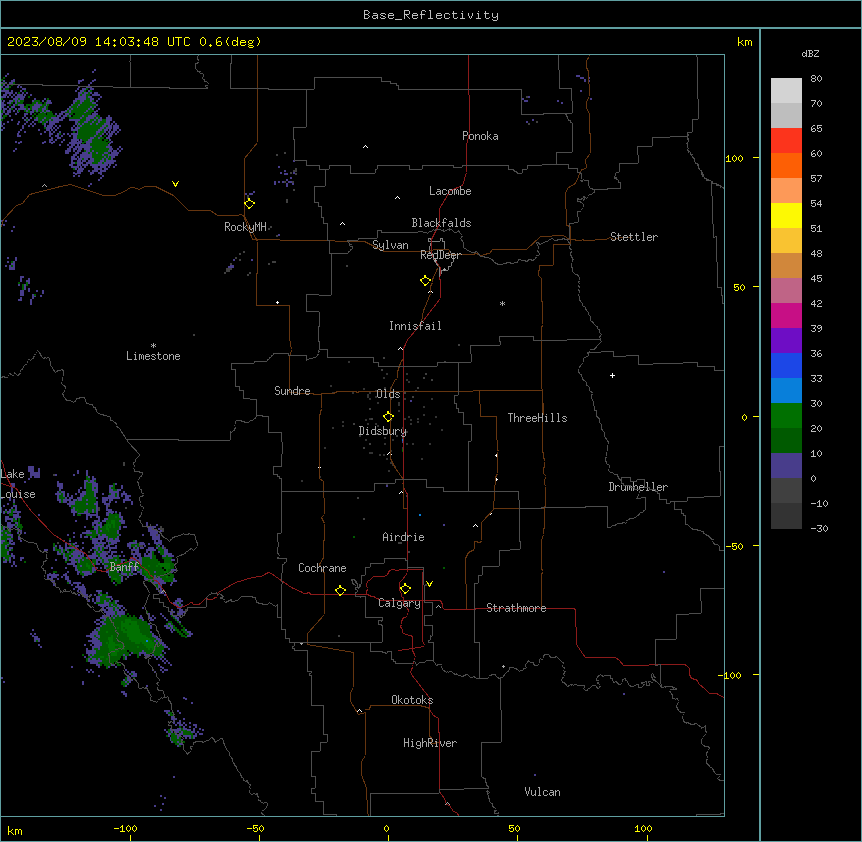The height and width of the screenshot is (842, 862).
Task: Click the dBZ legend heading
Action: click(x=810, y=53)
